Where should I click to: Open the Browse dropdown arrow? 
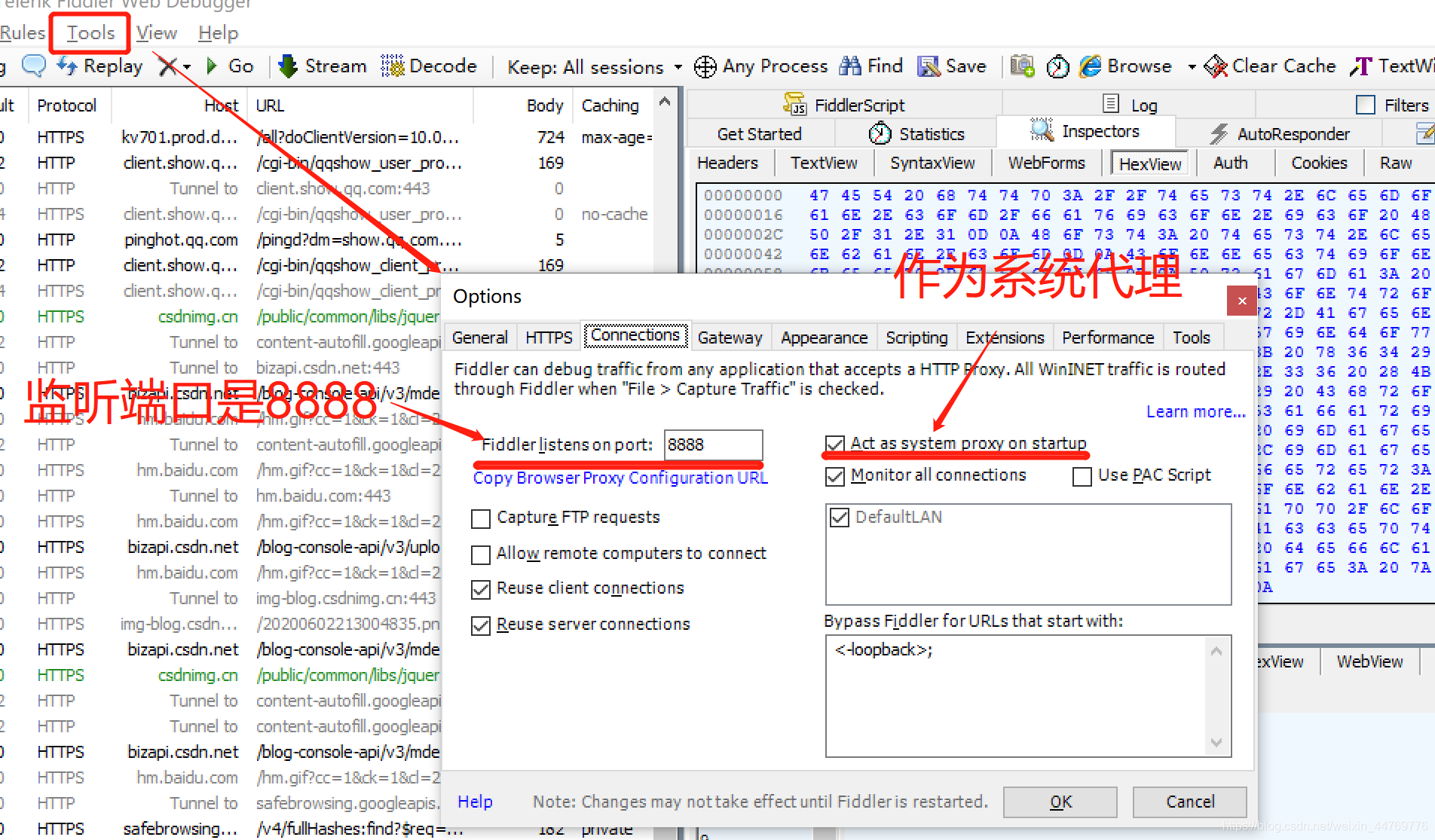pyautogui.click(x=1192, y=67)
